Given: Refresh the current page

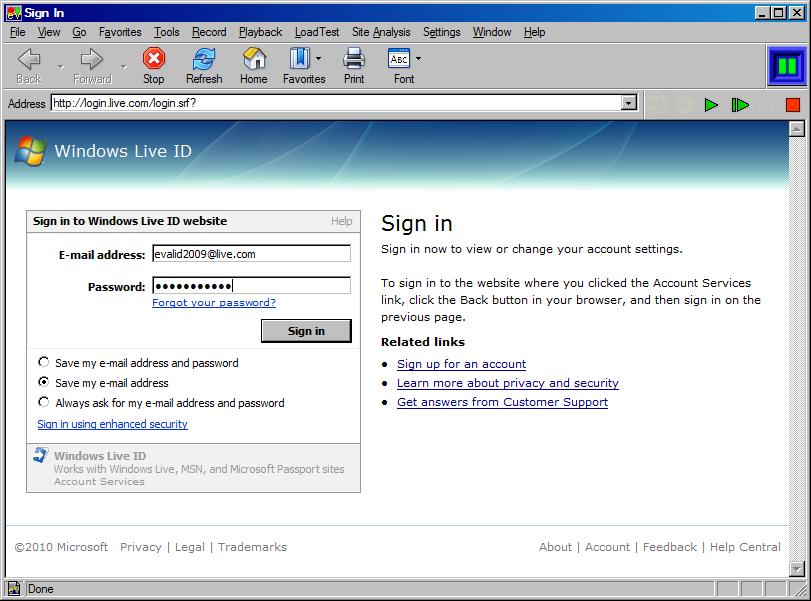Looking at the screenshot, I should pos(204,65).
